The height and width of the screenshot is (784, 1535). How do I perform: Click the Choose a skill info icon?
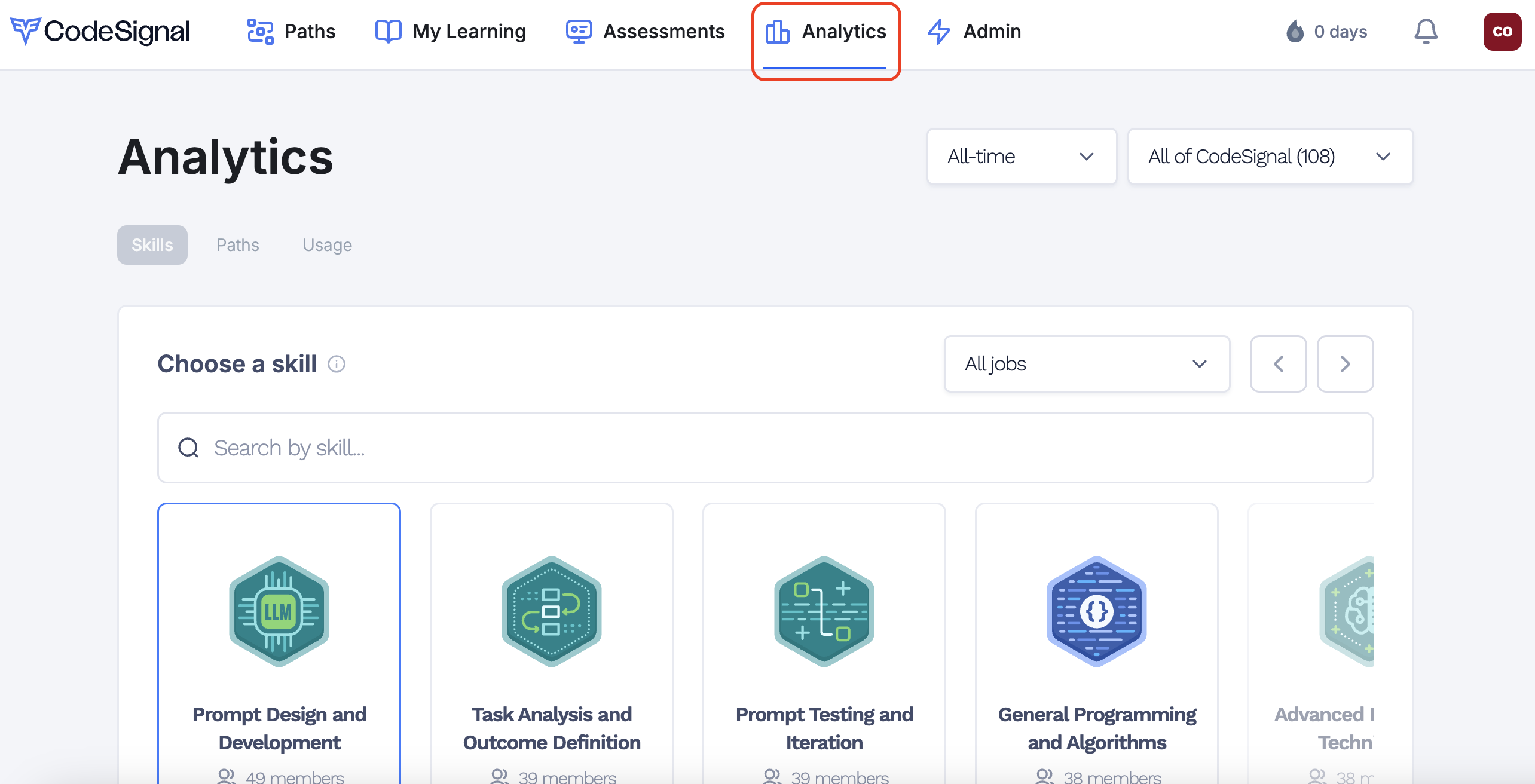click(x=337, y=364)
